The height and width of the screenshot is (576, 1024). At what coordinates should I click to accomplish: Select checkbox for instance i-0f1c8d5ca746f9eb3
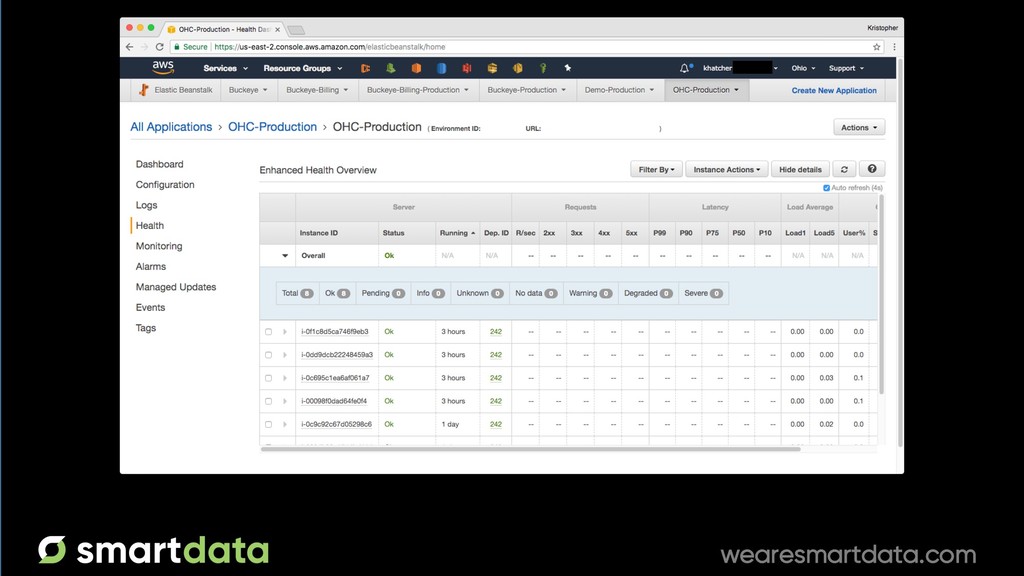pos(268,332)
